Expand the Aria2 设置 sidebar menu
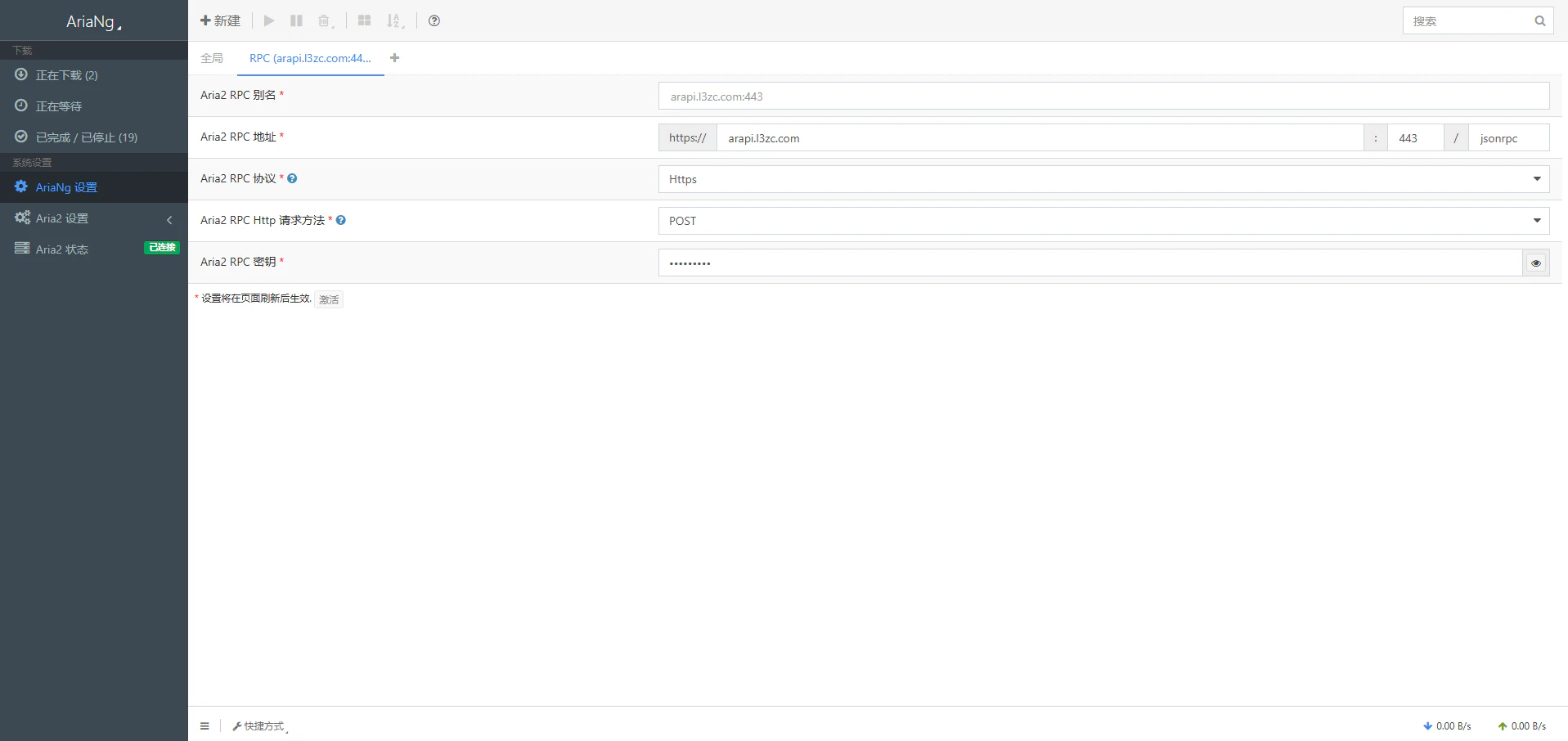This screenshot has width=1568, height=741. [x=93, y=218]
